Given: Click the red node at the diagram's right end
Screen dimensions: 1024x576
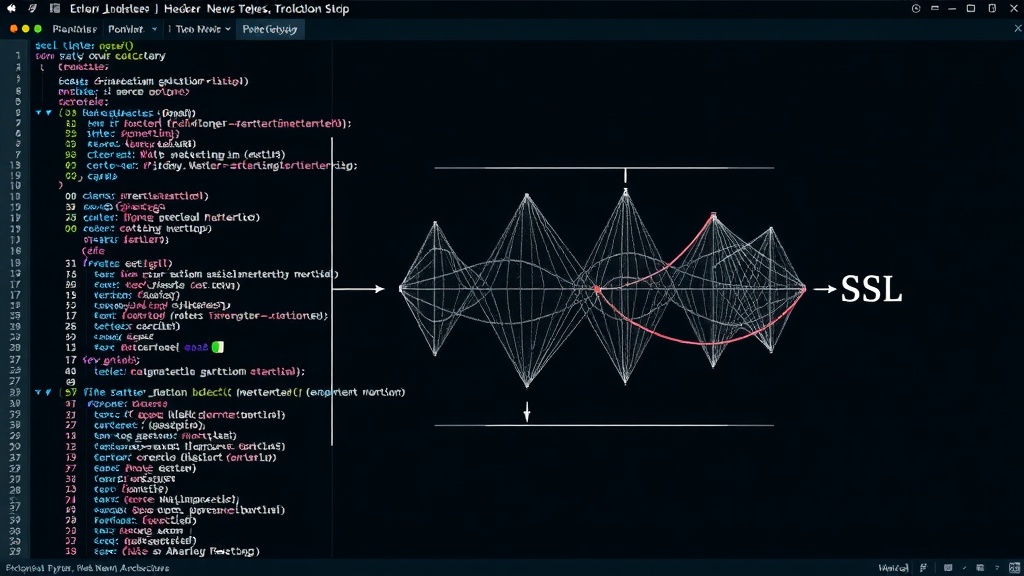Looking at the screenshot, I should 804,288.
